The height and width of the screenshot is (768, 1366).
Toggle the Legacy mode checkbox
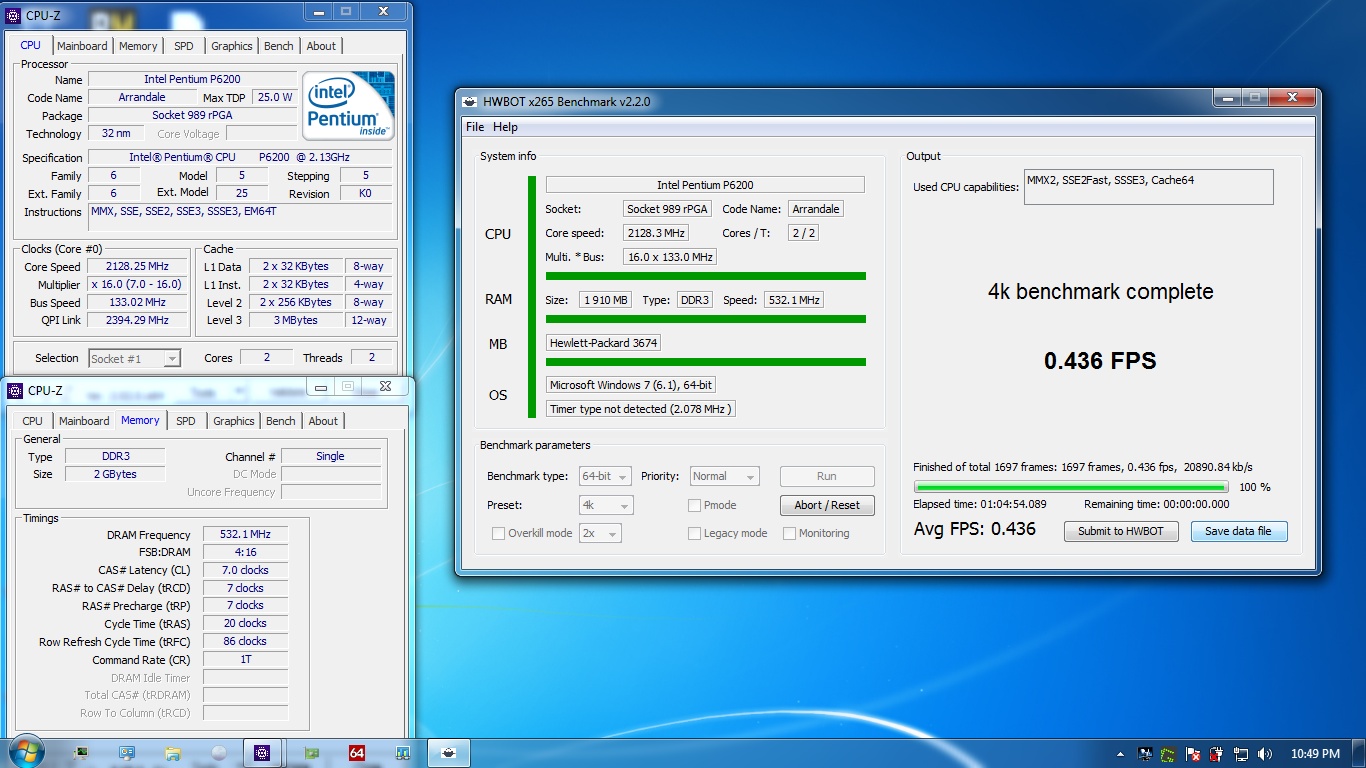pos(694,533)
